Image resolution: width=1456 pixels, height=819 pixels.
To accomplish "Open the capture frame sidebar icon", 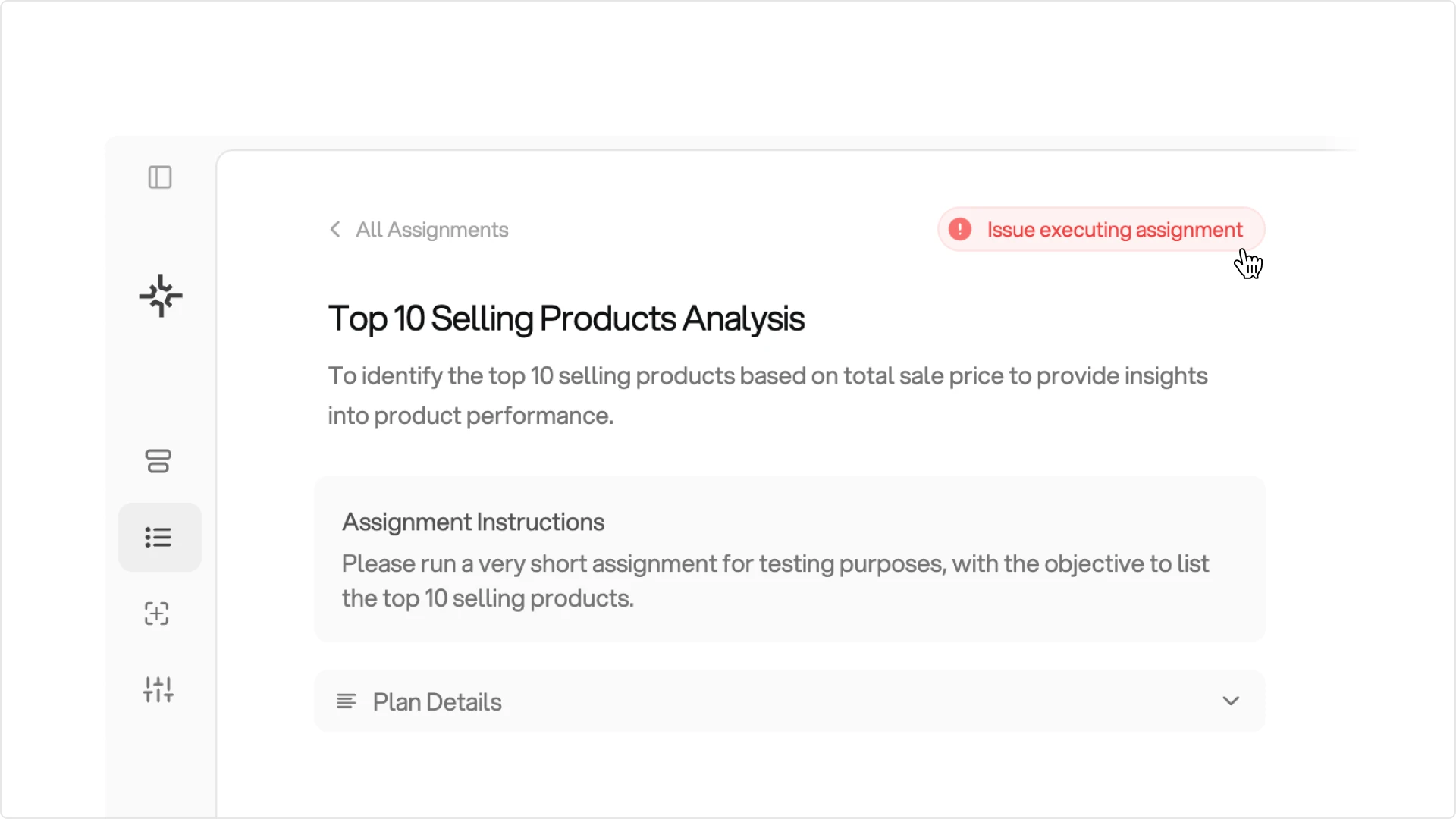I will point(157,613).
